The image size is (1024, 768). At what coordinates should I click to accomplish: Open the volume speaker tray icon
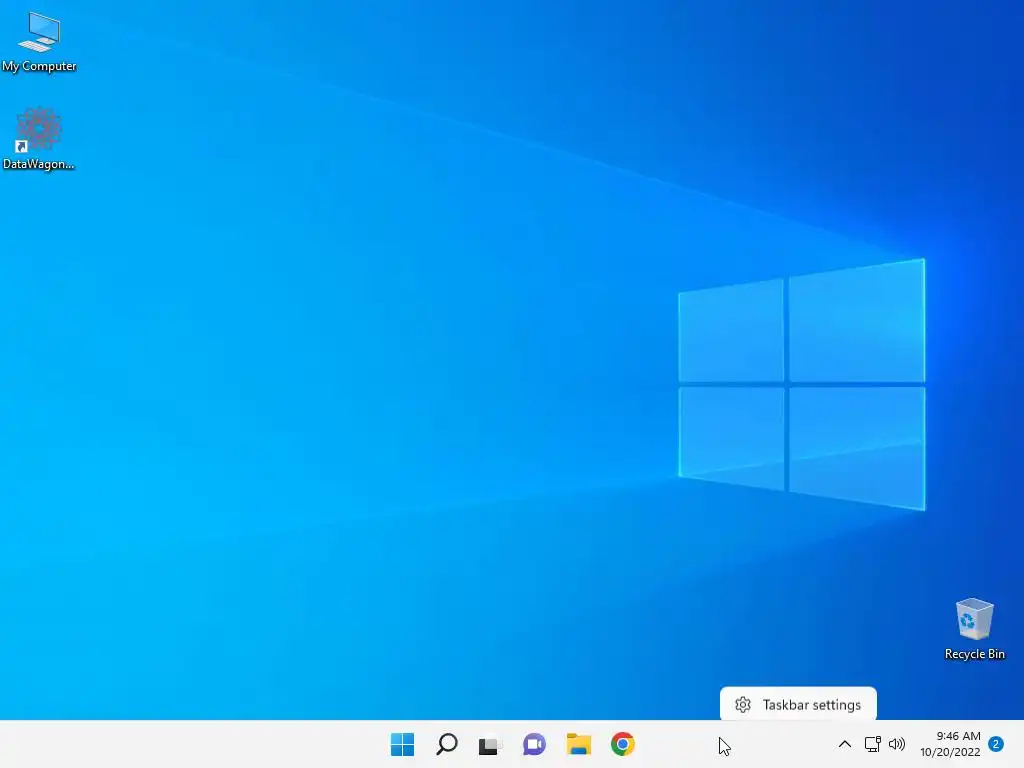pos(897,744)
